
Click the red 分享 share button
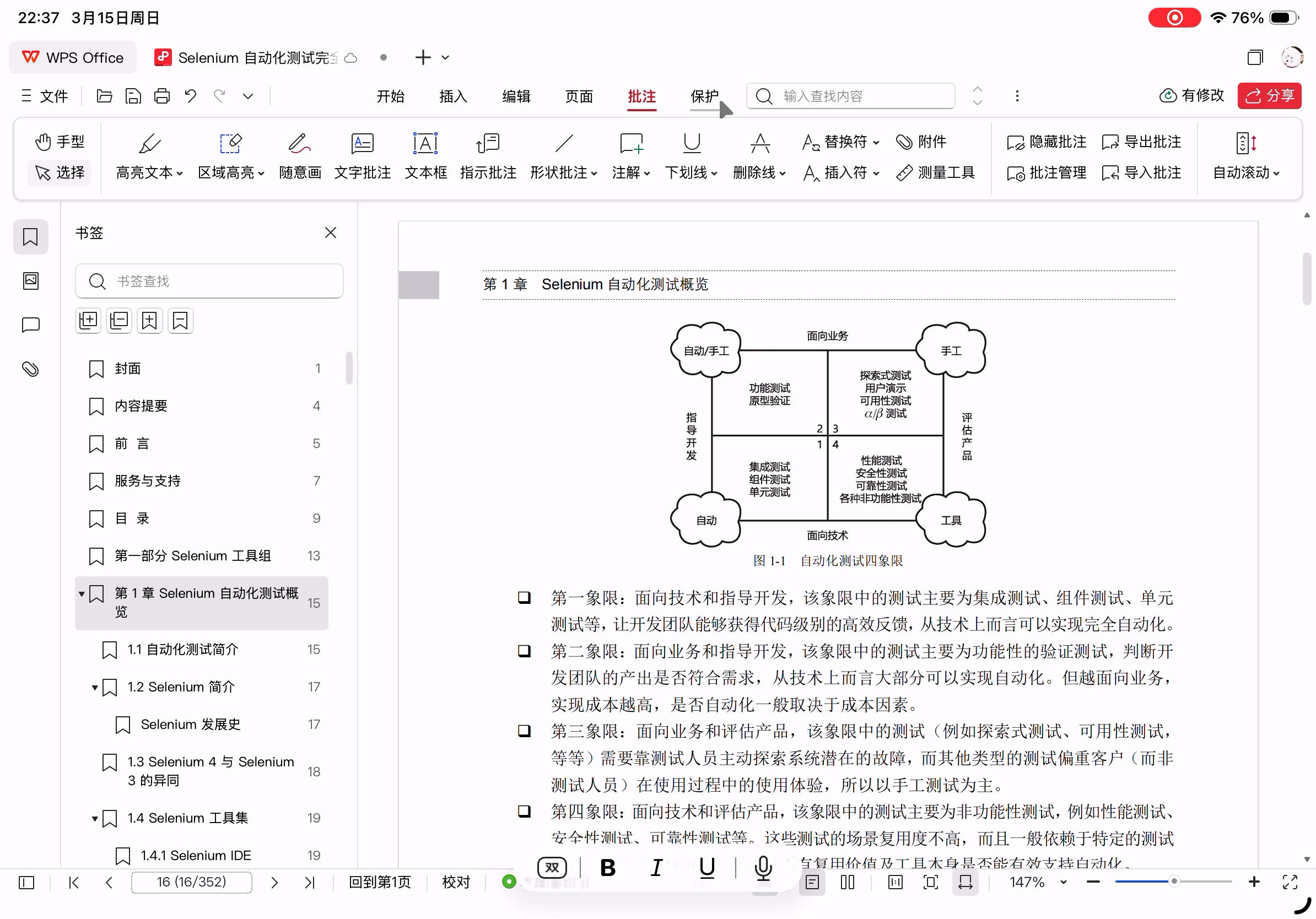tap(1269, 96)
